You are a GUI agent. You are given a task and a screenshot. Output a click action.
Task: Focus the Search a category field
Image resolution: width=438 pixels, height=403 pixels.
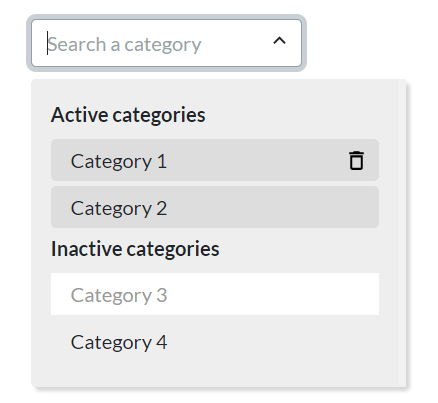166,43
